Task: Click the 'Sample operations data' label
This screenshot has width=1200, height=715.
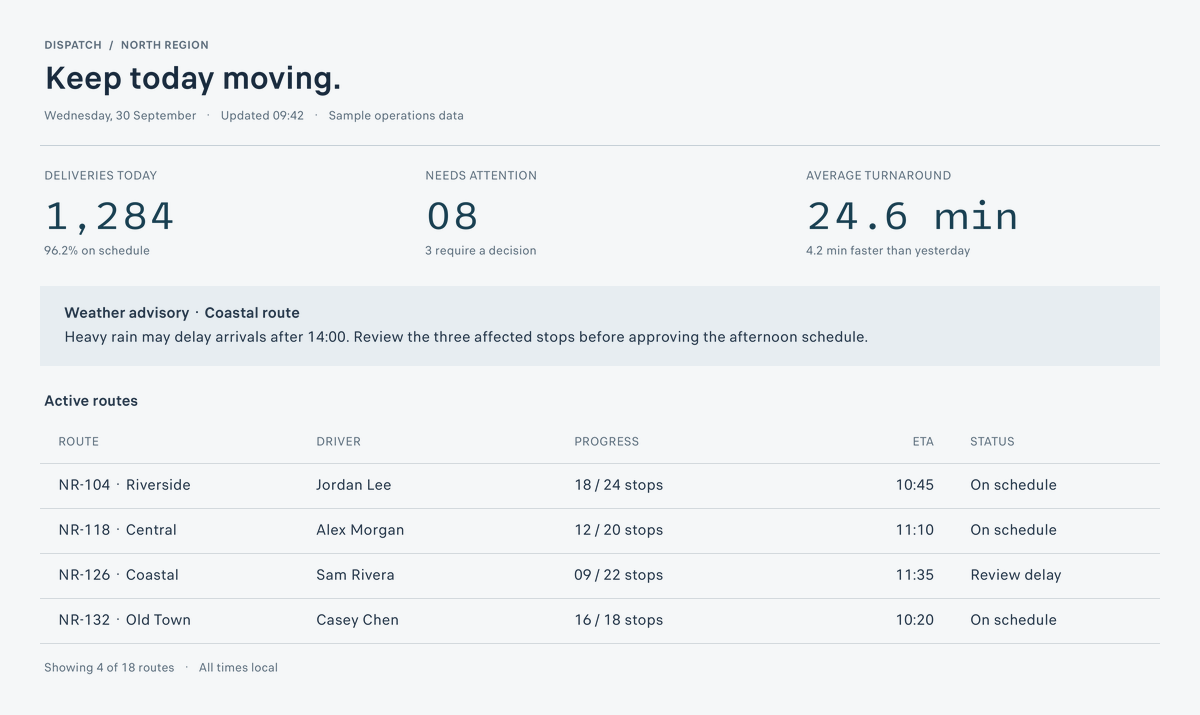Action: tap(396, 115)
